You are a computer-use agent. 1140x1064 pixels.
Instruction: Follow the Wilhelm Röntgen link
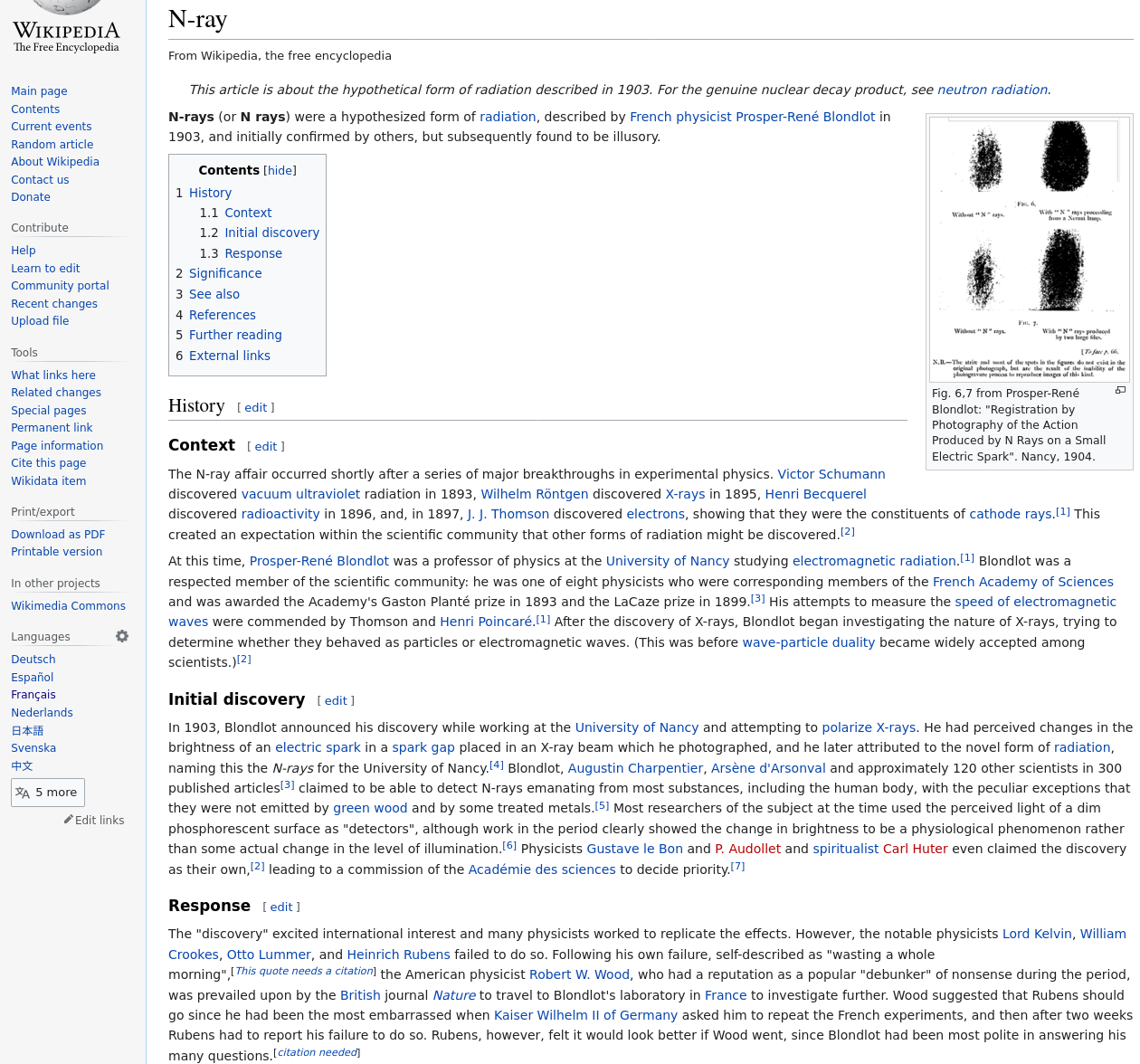tap(534, 494)
